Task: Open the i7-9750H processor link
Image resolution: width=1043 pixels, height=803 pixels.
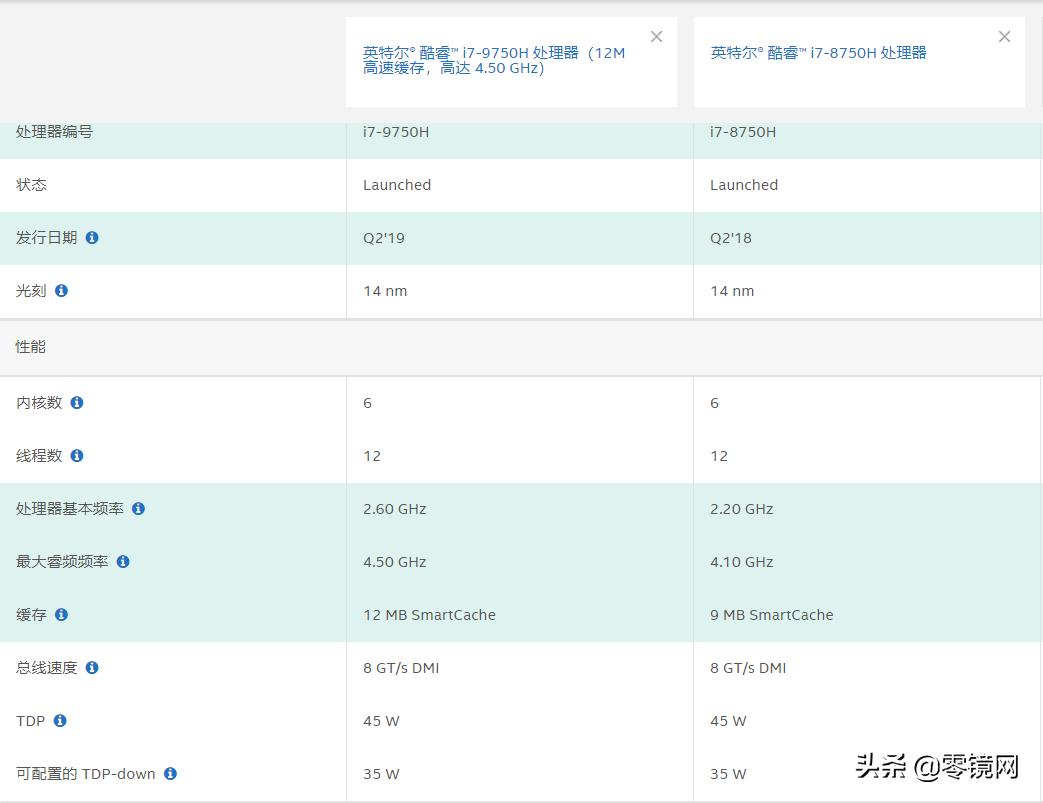Action: [x=494, y=60]
